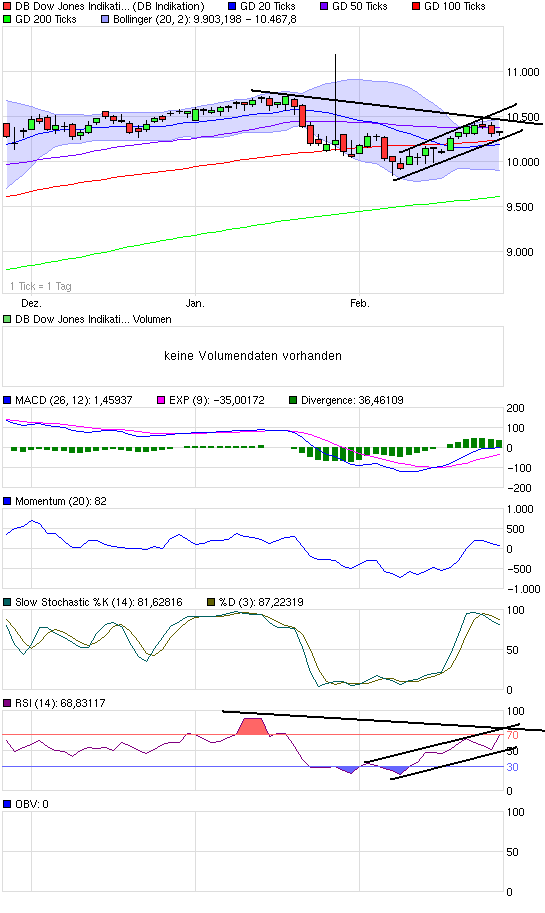Click the green Volumen legend swatch
This screenshot has height=913, width=545.
[7, 319]
